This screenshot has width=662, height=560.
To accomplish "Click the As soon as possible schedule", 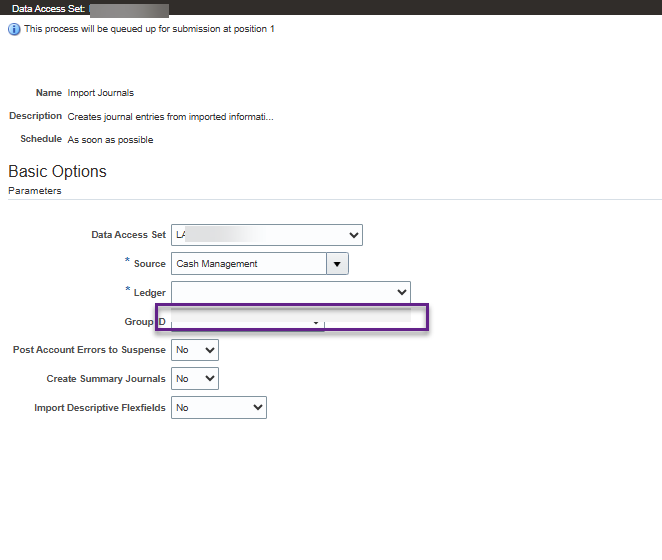I will click(x=110, y=140).
